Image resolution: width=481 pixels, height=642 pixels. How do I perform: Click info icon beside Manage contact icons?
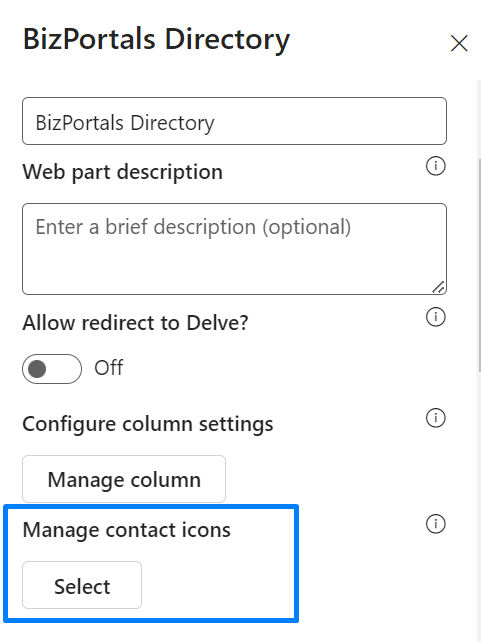(x=436, y=524)
